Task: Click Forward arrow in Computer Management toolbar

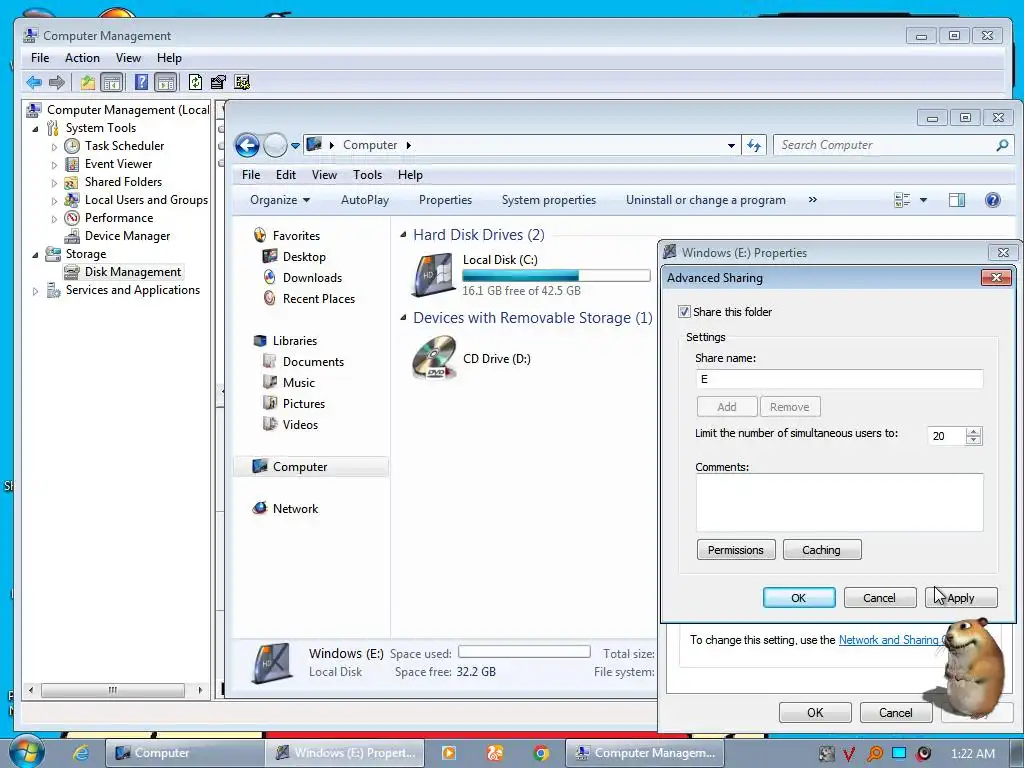Action: tap(57, 82)
